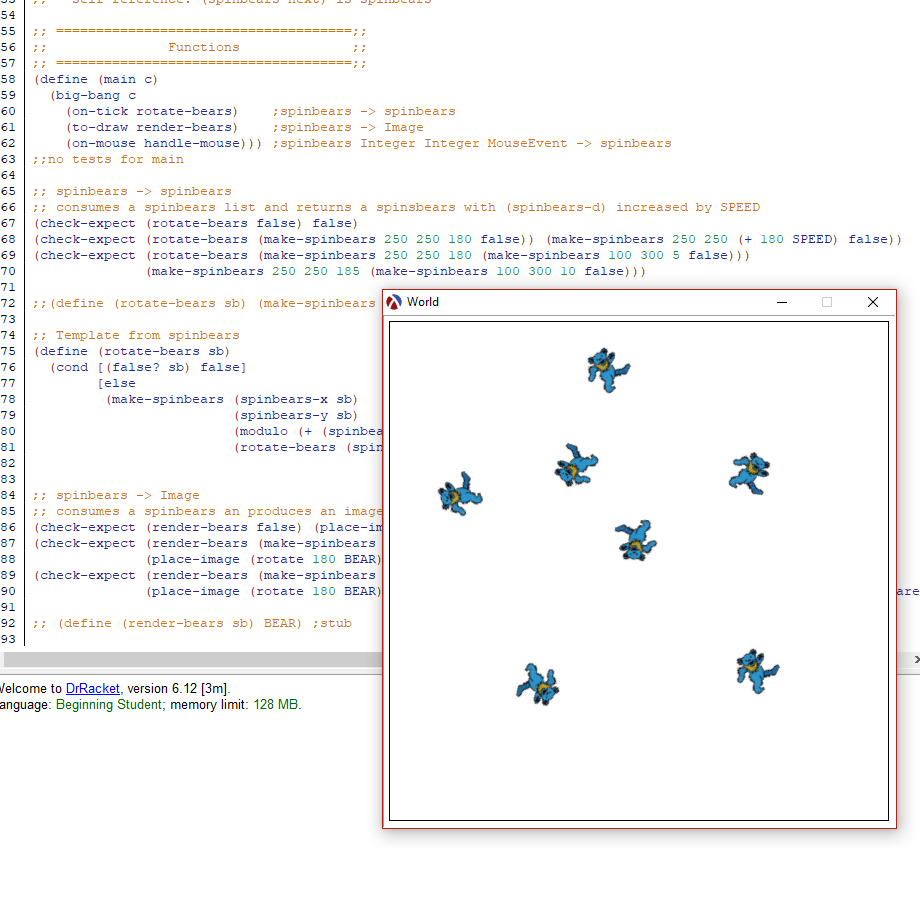Click the Racket logo in the World title bar
Image resolution: width=920 pixels, height=906 pixels.
pyautogui.click(x=394, y=301)
